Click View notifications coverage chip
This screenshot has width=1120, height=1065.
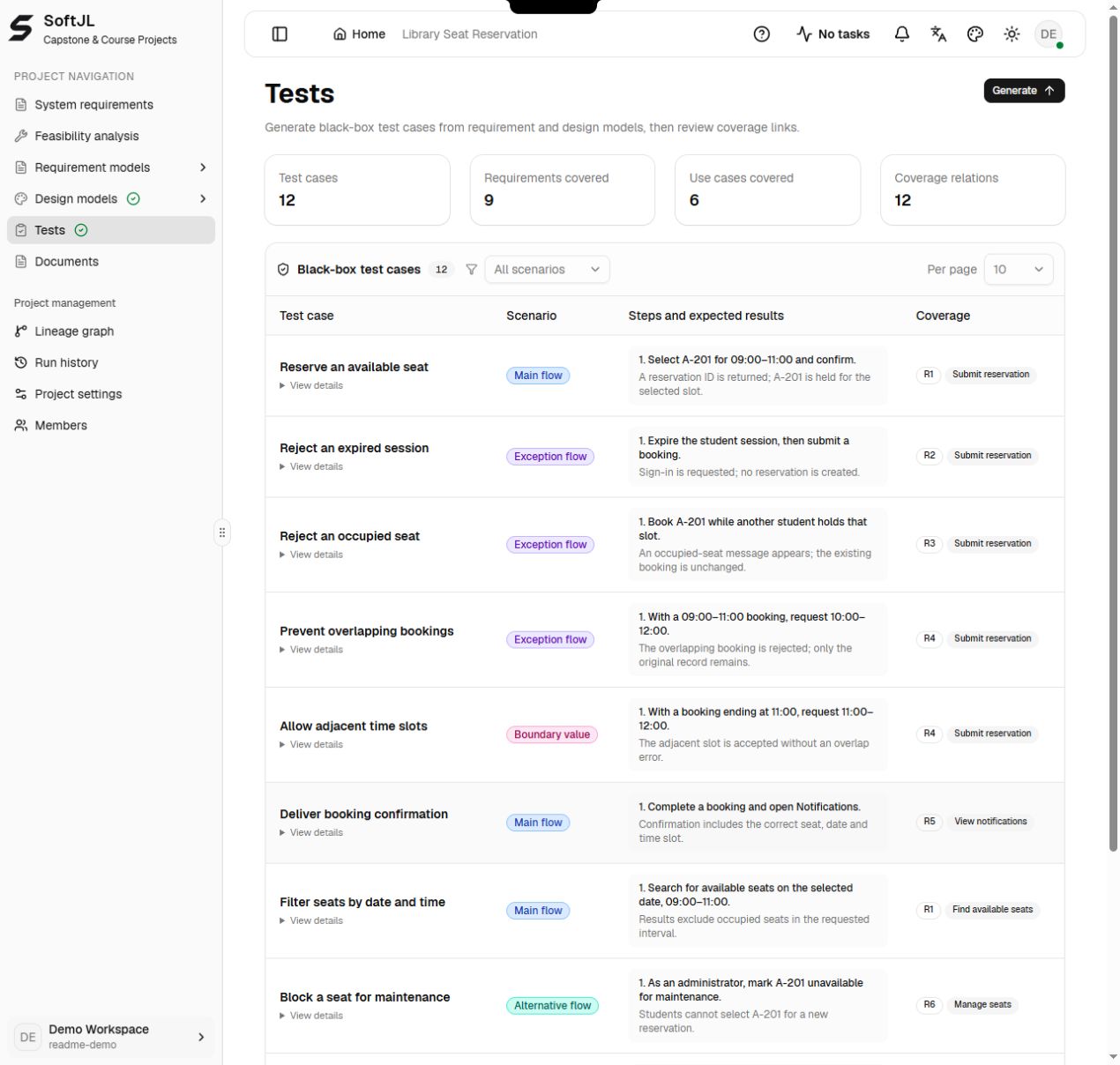(x=990, y=822)
